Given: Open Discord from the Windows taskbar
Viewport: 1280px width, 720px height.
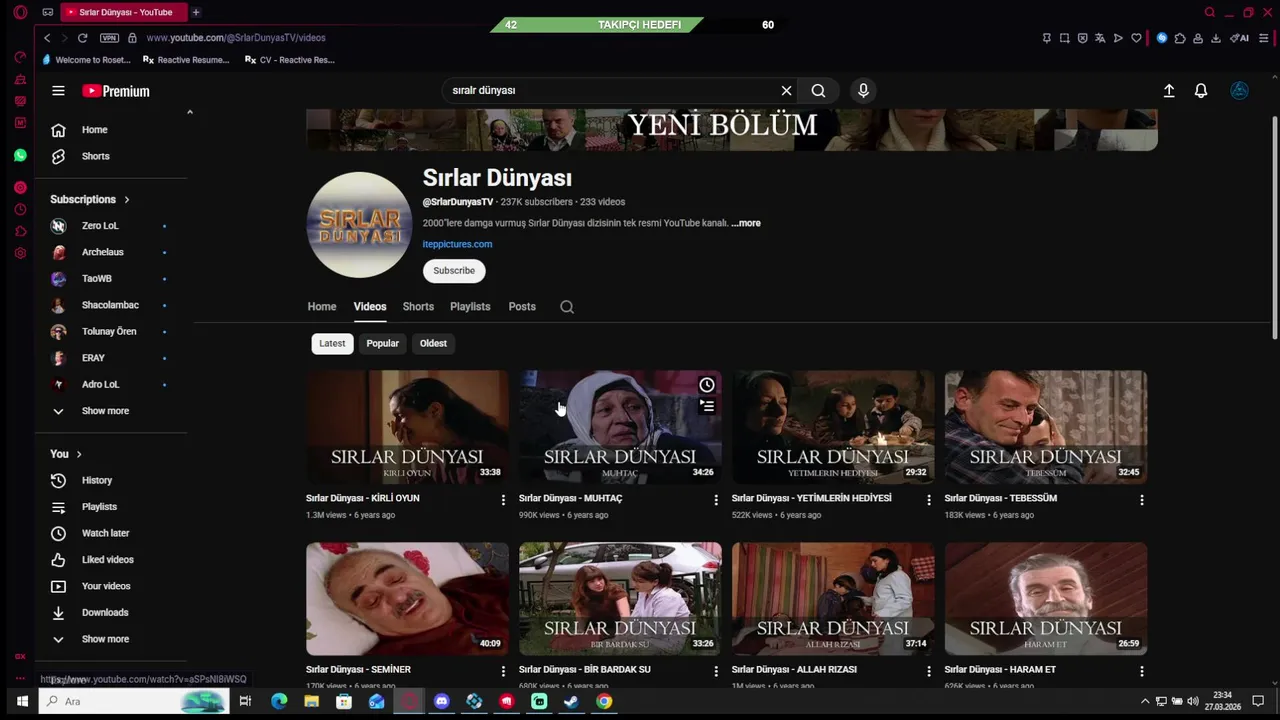Looking at the screenshot, I should [x=442, y=702].
